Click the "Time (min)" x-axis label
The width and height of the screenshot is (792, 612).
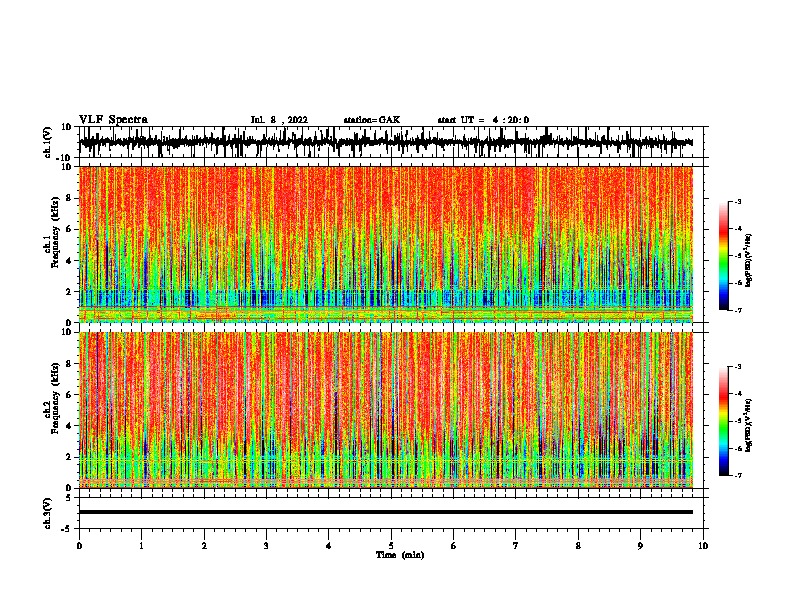400,555
